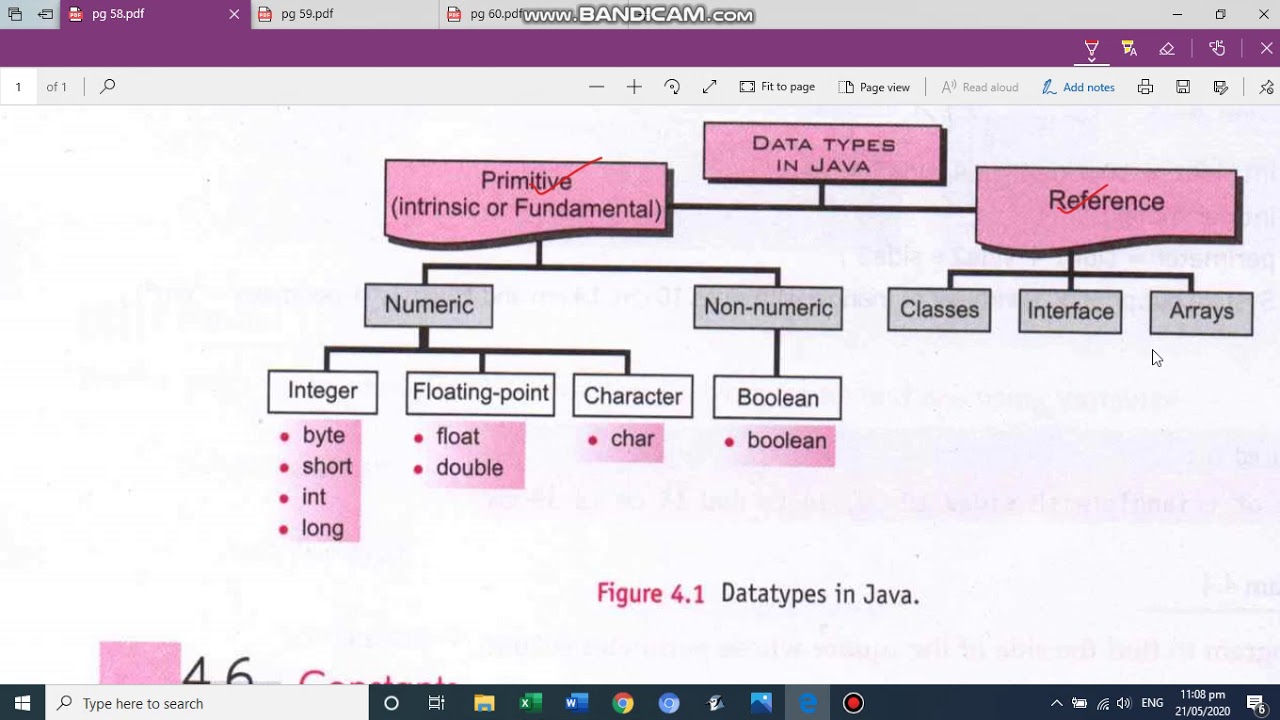Select the ballpoint pen ink tool
Image resolution: width=1280 pixels, height=720 pixels.
tap(1092, 48)
